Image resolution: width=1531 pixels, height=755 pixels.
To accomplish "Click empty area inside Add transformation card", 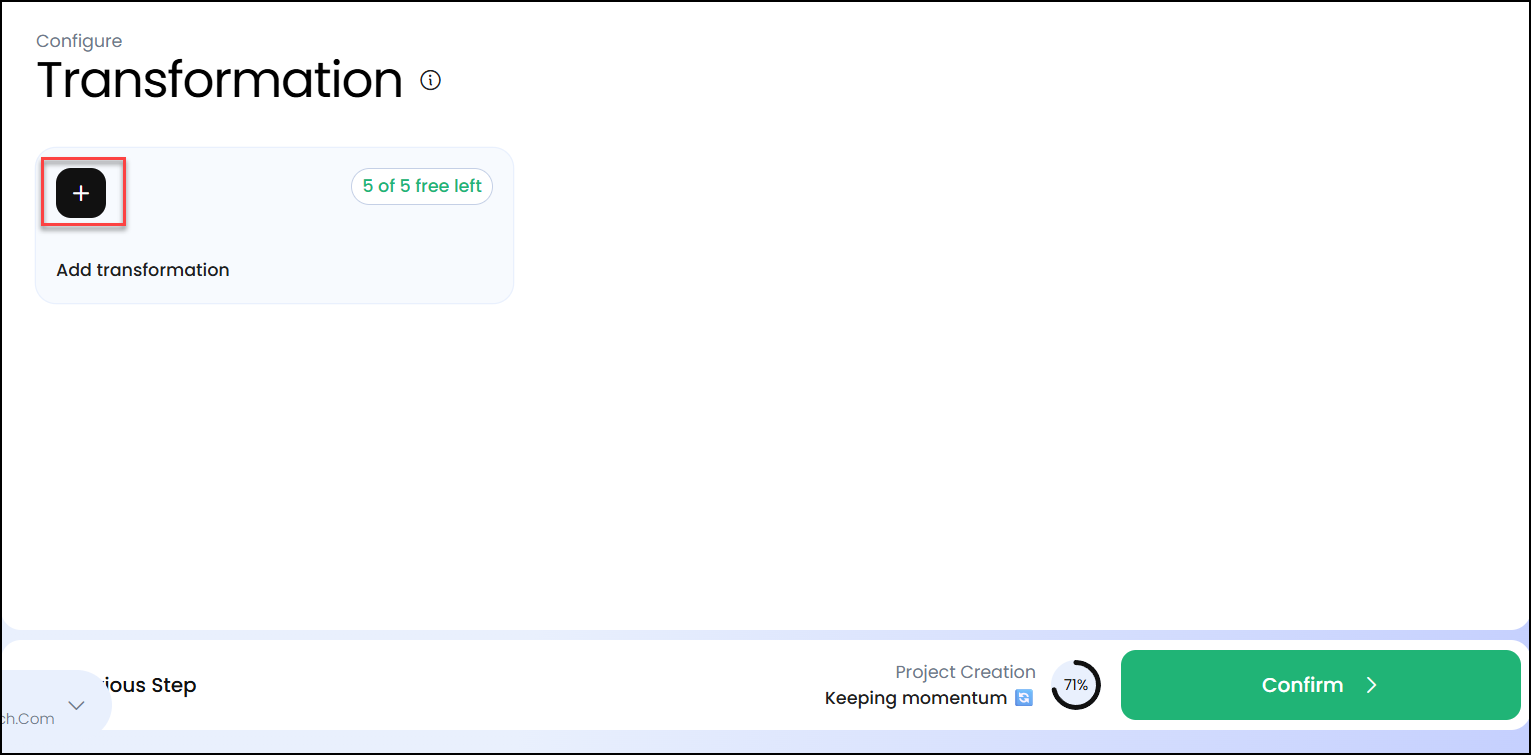I will point(300,240).
